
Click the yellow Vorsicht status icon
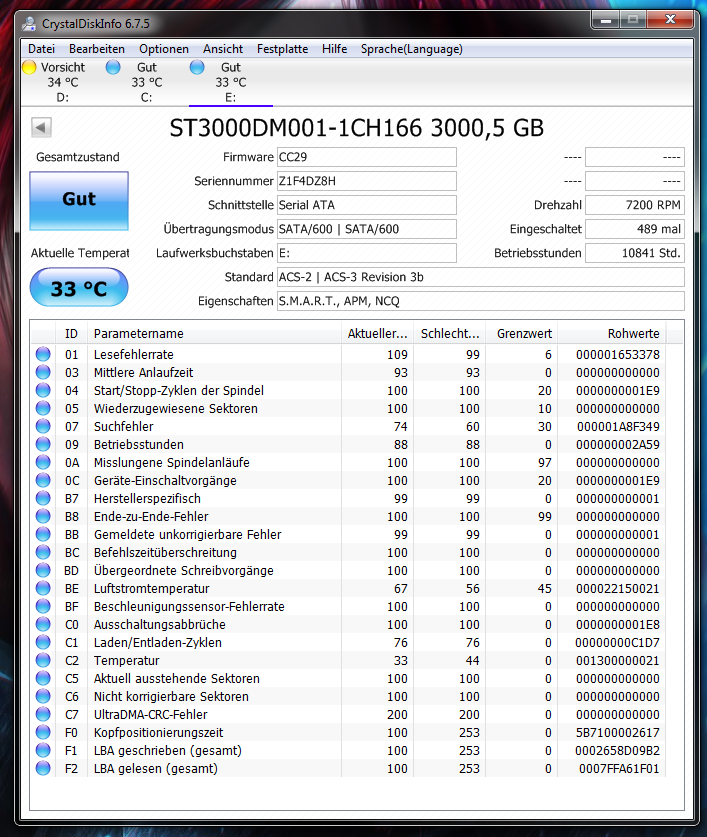pyautogui.click(x=29, y=67)
